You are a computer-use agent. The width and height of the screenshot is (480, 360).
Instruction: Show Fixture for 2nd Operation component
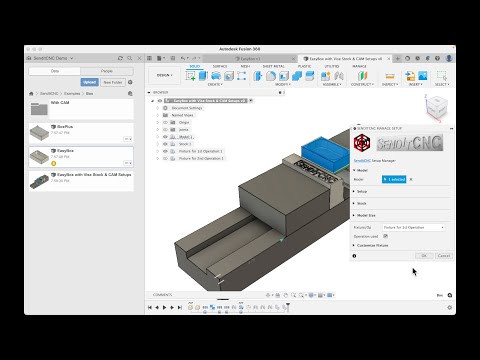(165, 159)
